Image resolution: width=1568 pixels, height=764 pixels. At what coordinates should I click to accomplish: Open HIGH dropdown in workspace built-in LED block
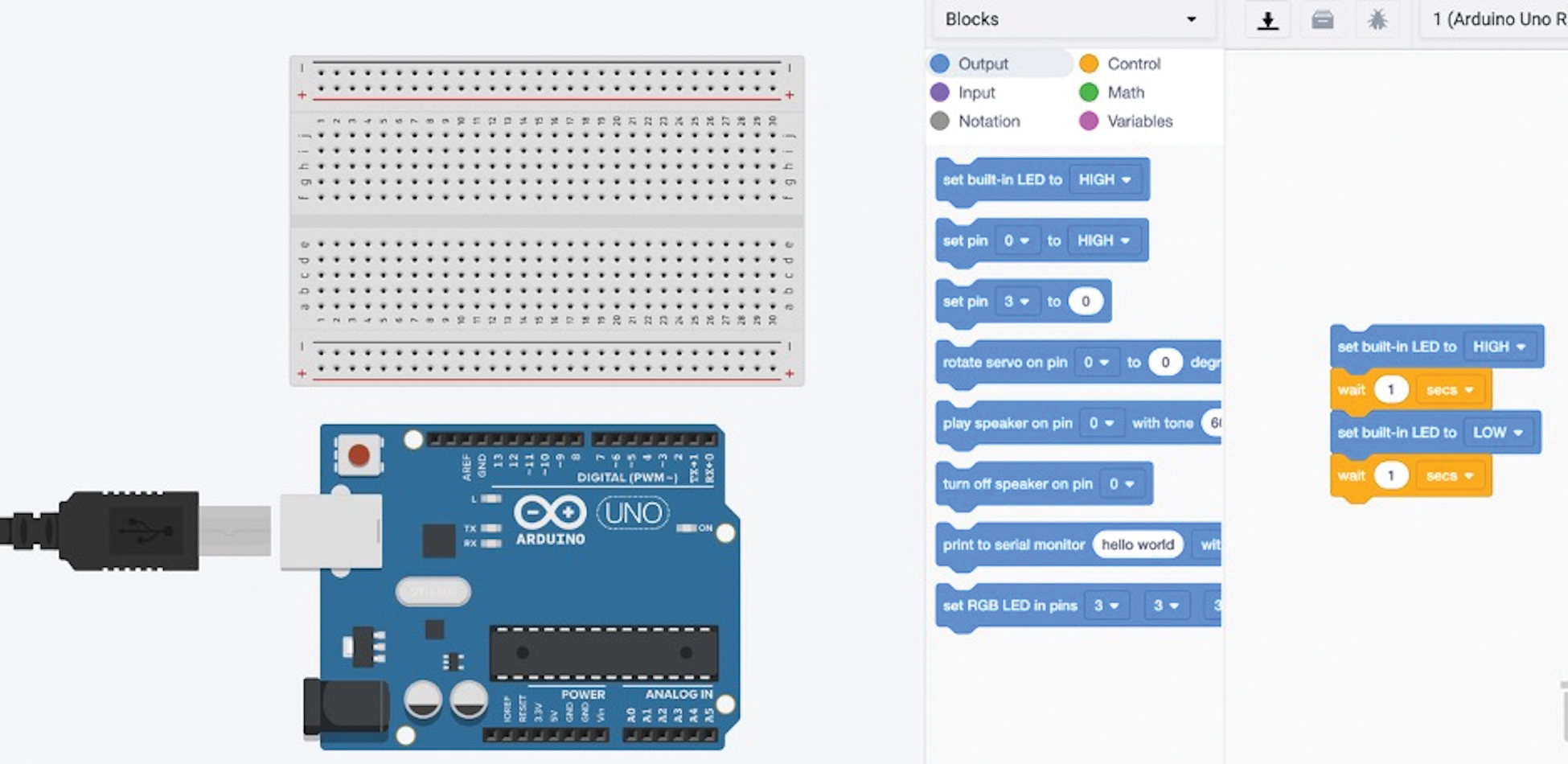1499,347
